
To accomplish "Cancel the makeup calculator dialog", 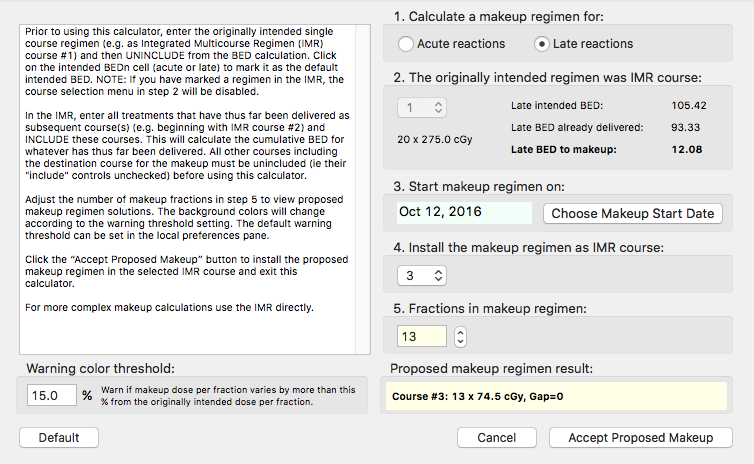I will click(x=497, y=438).
